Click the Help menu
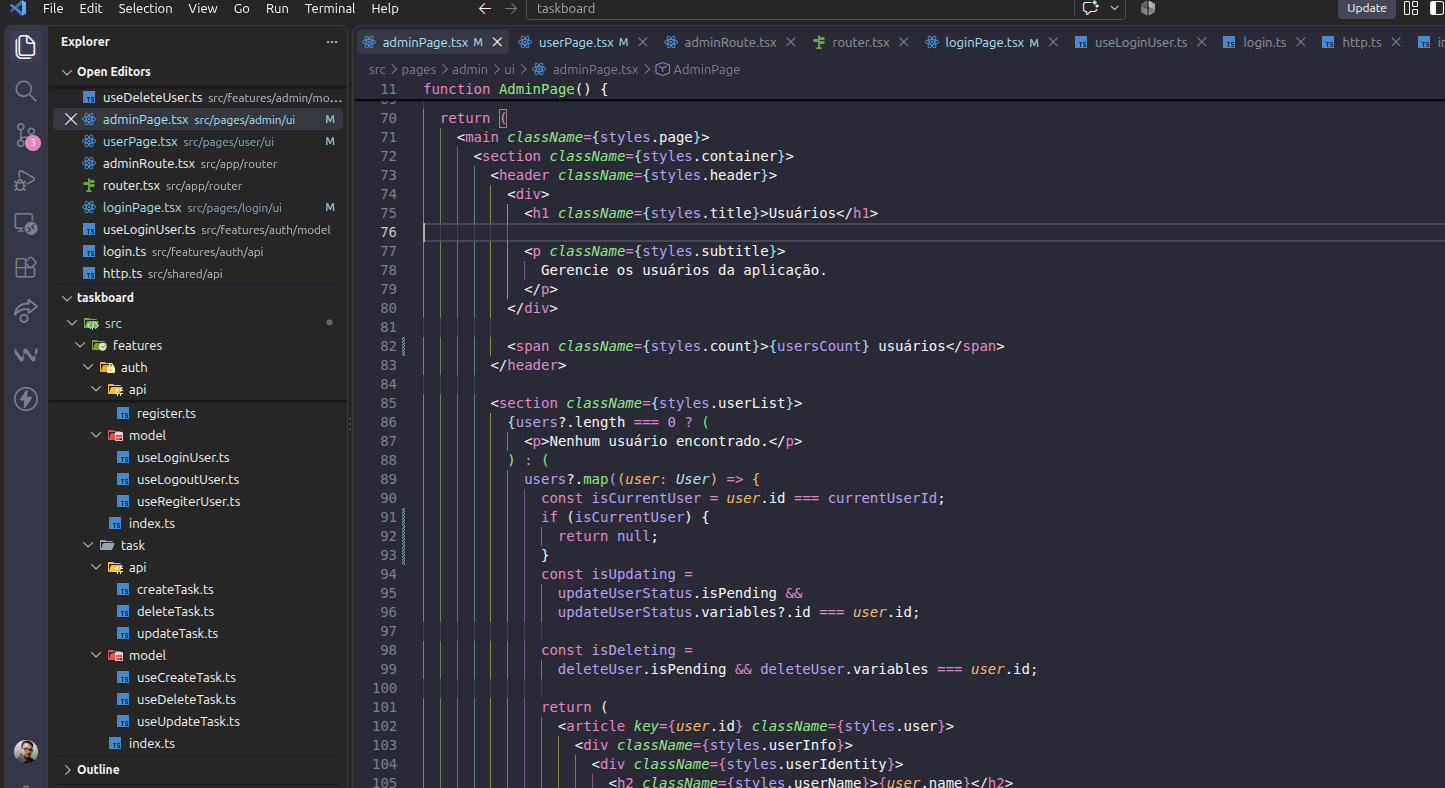Viewport: 1445px width, 788px height. pos(385,9)
